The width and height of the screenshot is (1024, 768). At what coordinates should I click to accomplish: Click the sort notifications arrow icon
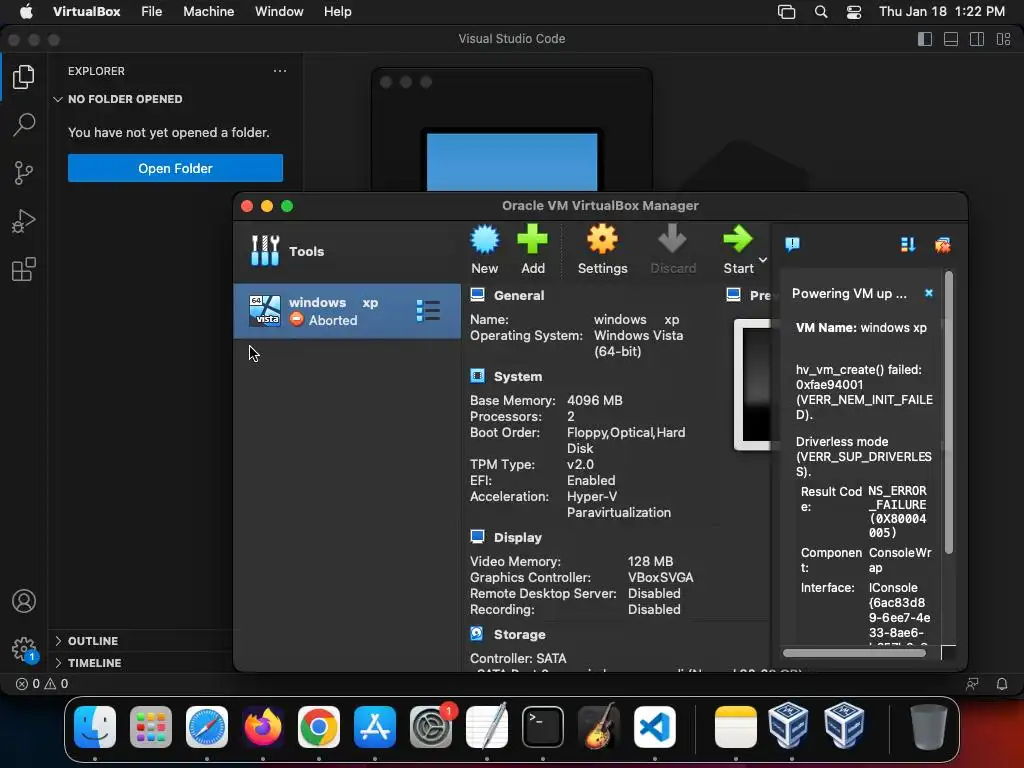pos(908,244)
